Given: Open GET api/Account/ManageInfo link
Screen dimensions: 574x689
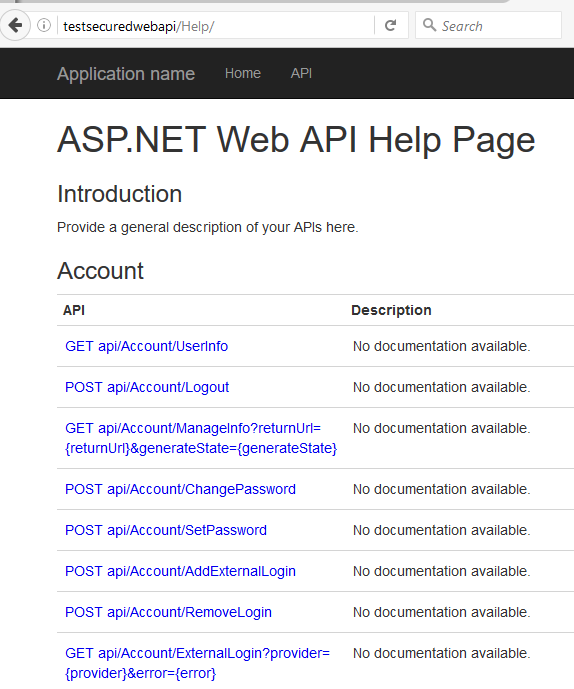Looking at the screenshot, I should click(x=201, y=438).
